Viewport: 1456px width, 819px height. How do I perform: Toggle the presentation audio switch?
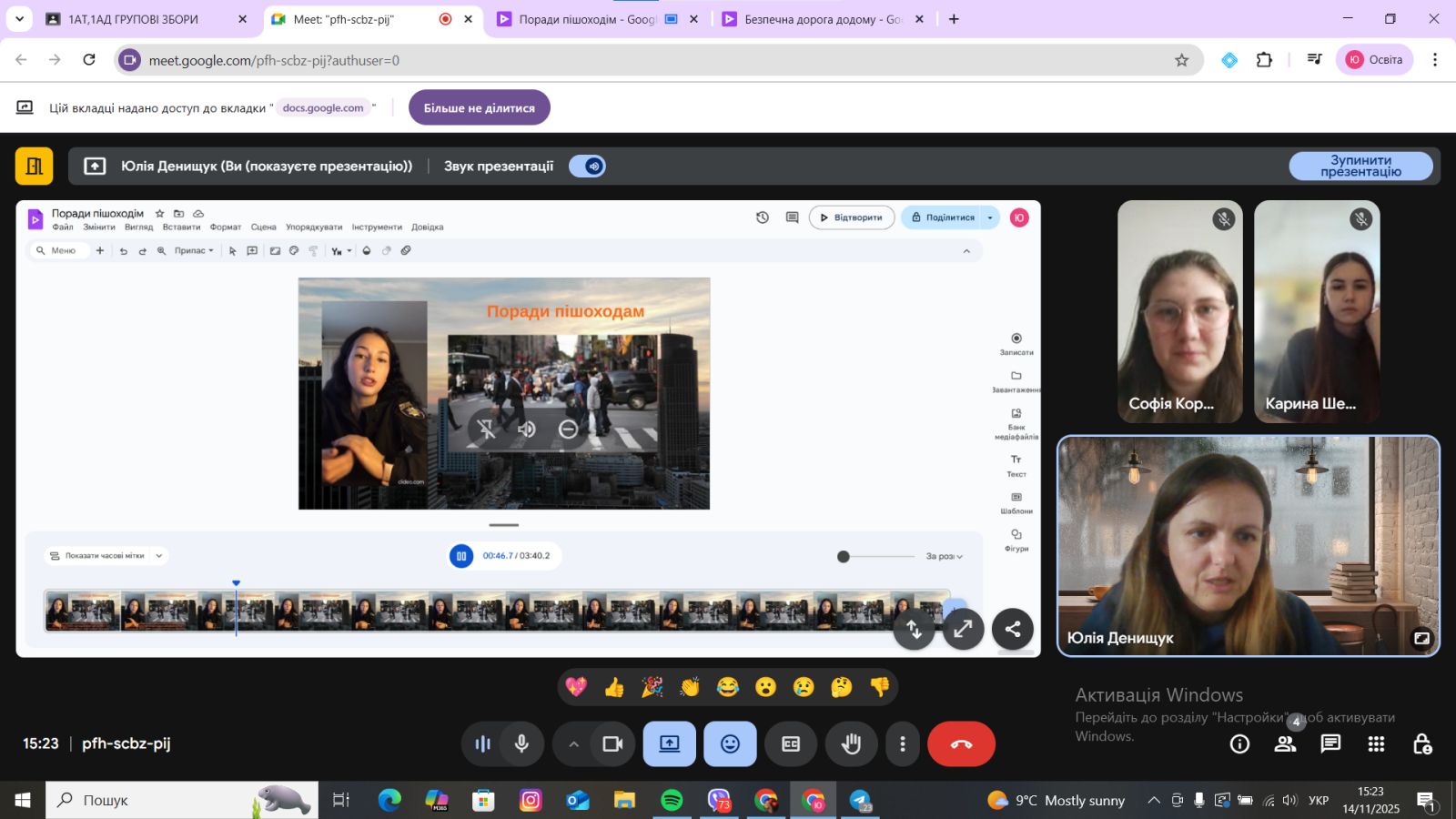point(587,166)
